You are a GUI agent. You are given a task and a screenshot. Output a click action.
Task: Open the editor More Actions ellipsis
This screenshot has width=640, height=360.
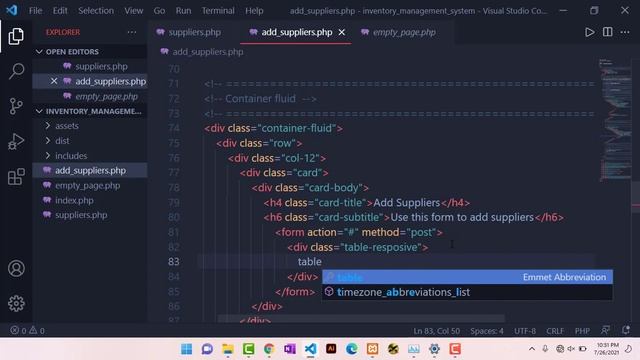(x=625, y=32)
